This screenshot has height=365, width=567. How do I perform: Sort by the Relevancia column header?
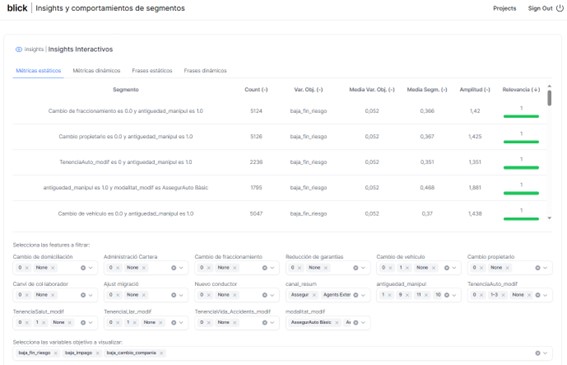(x=521, y=89)
